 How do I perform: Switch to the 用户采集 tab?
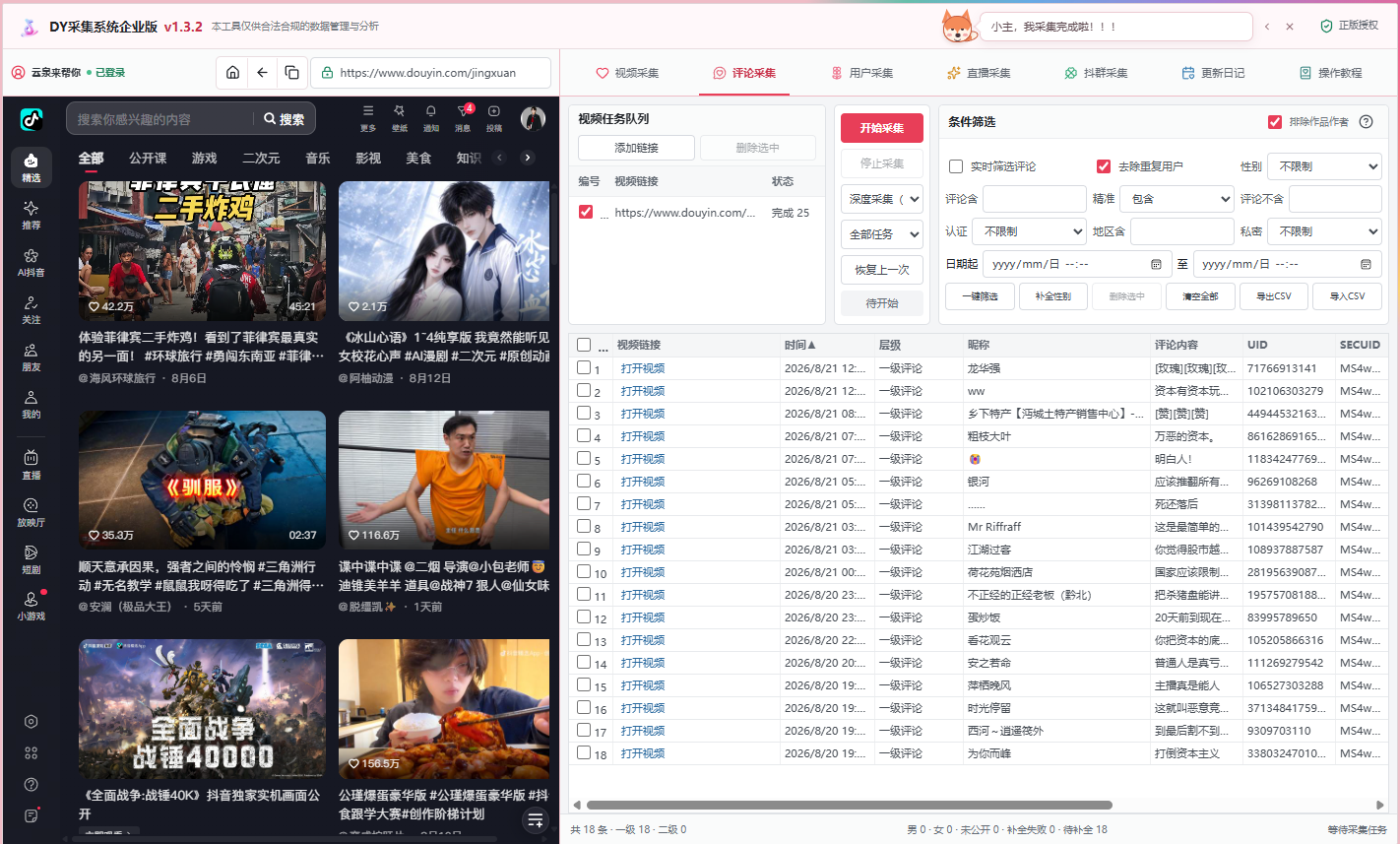pyautogui.click(x=862, y=73)
